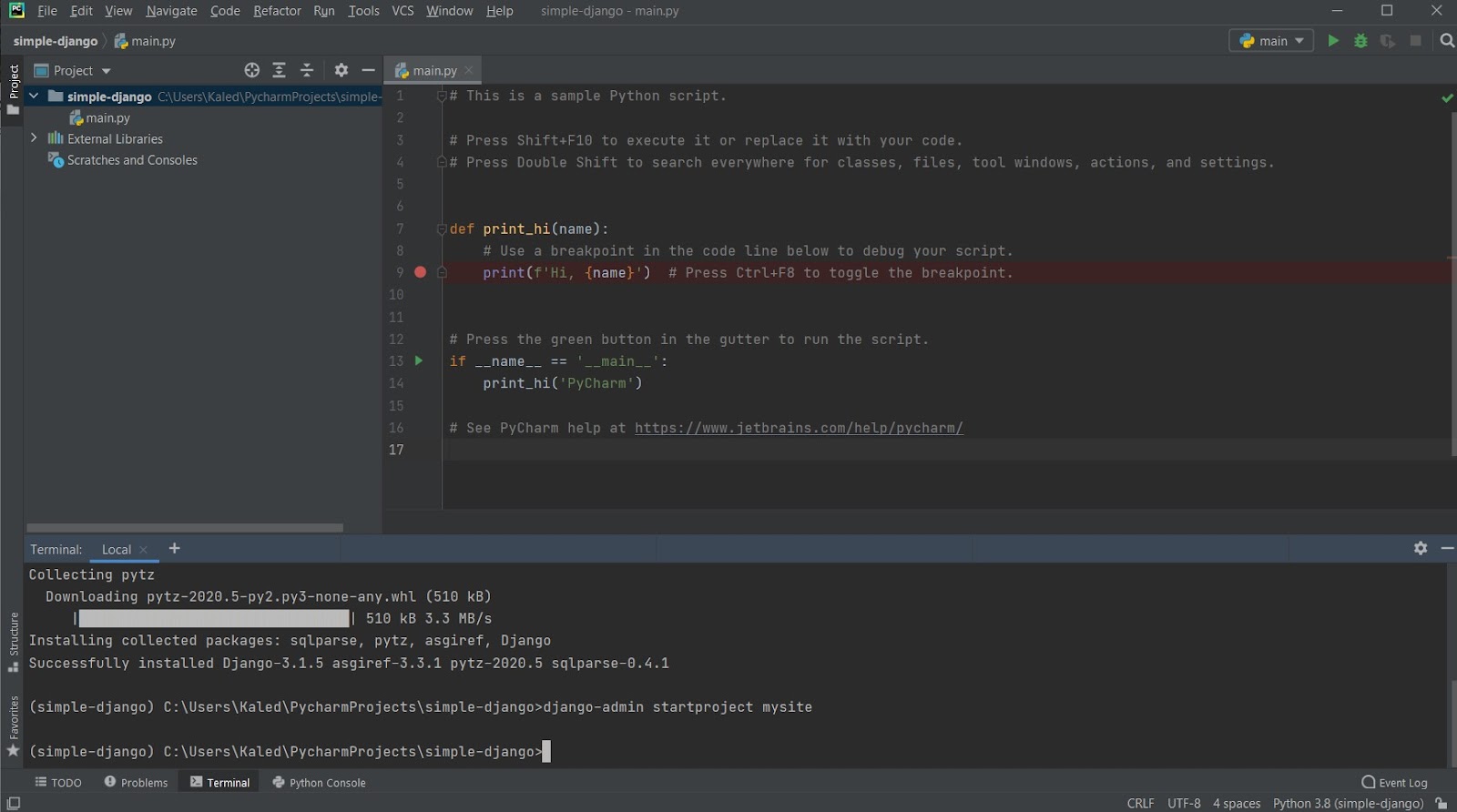Viewport: 1457px width, 812px height.
Task: Open the File menu
Action: click(x=47, y=11)
